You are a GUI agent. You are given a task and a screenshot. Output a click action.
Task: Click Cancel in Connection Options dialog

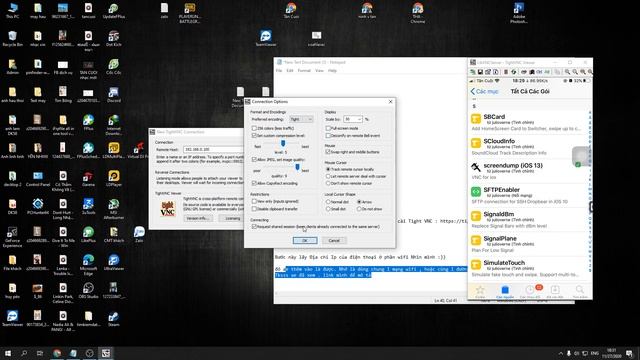334,240
